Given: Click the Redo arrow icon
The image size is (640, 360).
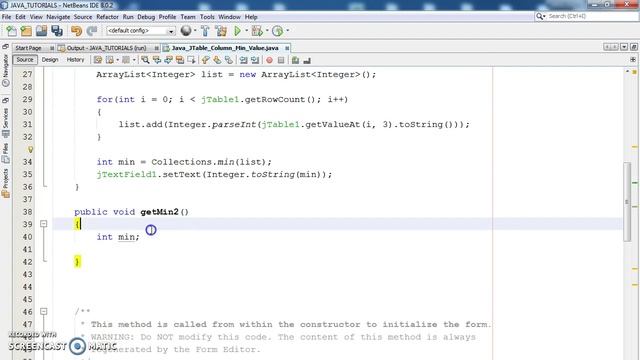Looking at the screenshot, I should click(92, 31).
